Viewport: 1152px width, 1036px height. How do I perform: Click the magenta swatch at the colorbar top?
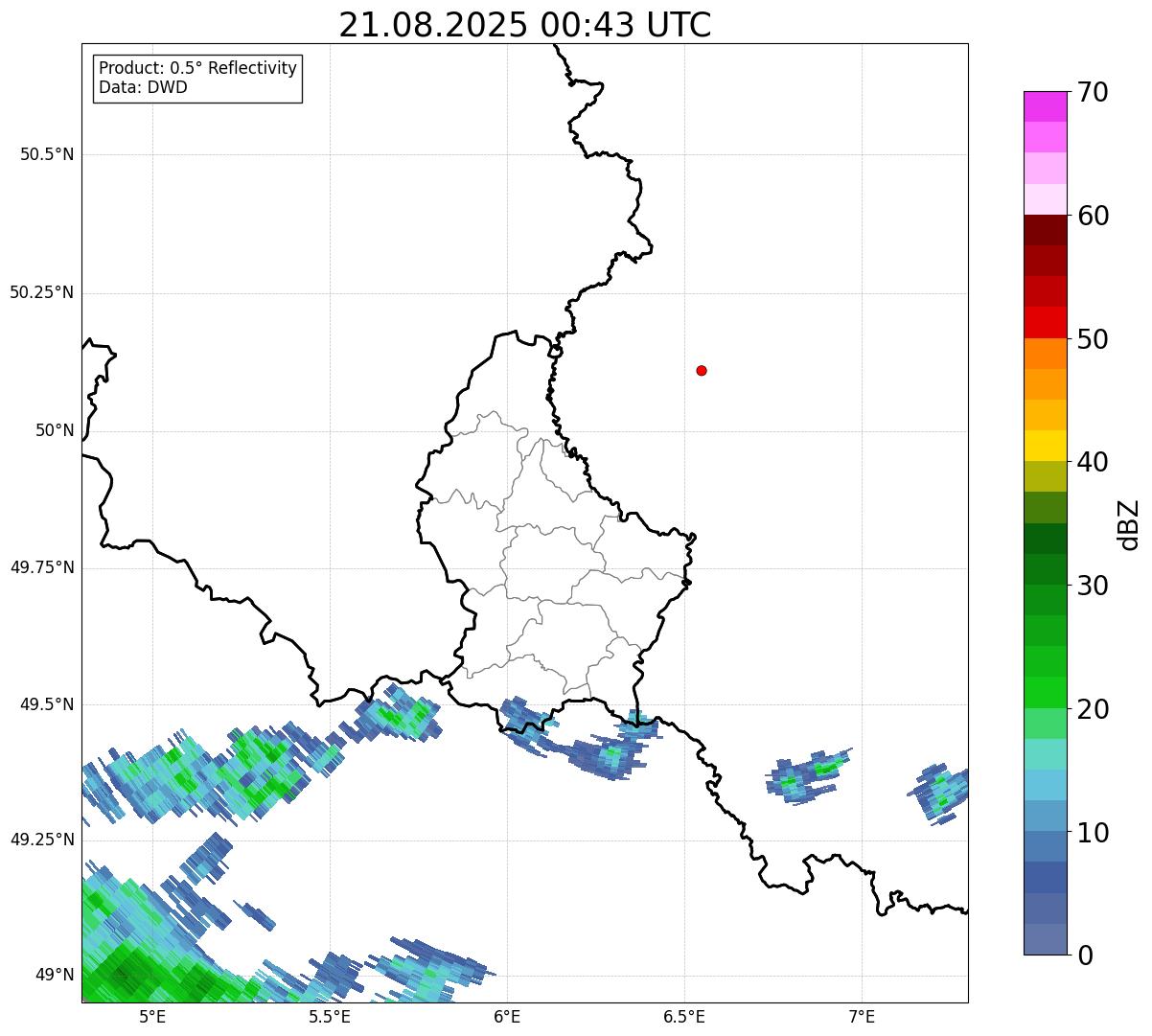point(1045,106)
